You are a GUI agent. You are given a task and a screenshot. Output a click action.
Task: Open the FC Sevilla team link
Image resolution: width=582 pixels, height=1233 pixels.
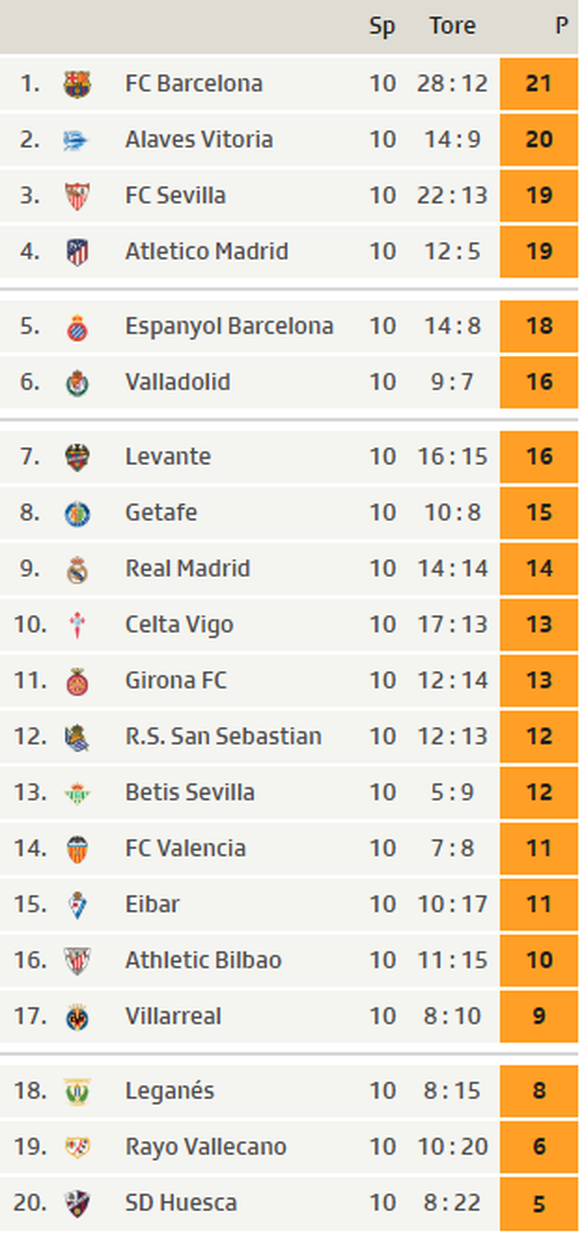(x=175, y=195)
